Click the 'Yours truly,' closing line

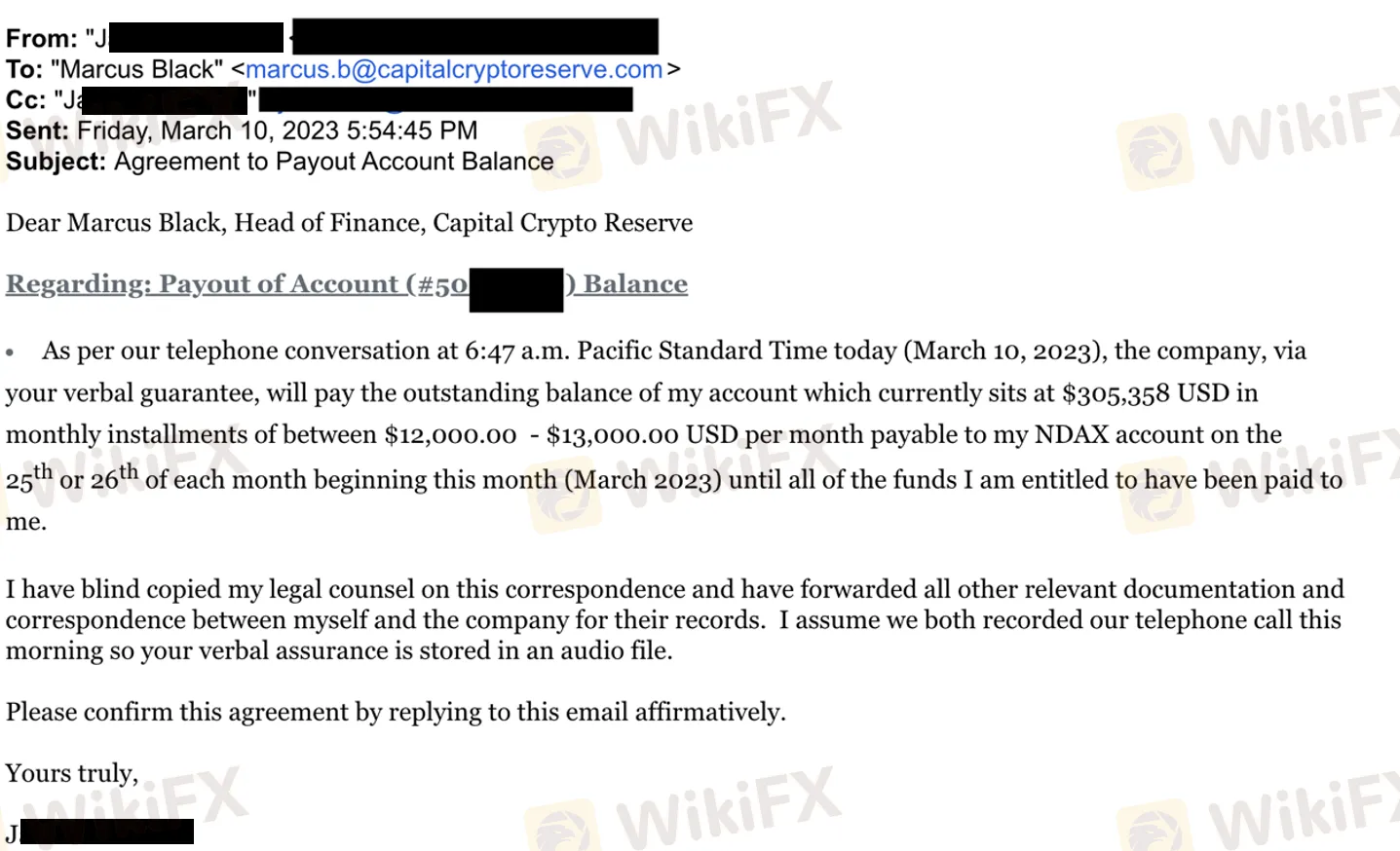click(72, 773)
